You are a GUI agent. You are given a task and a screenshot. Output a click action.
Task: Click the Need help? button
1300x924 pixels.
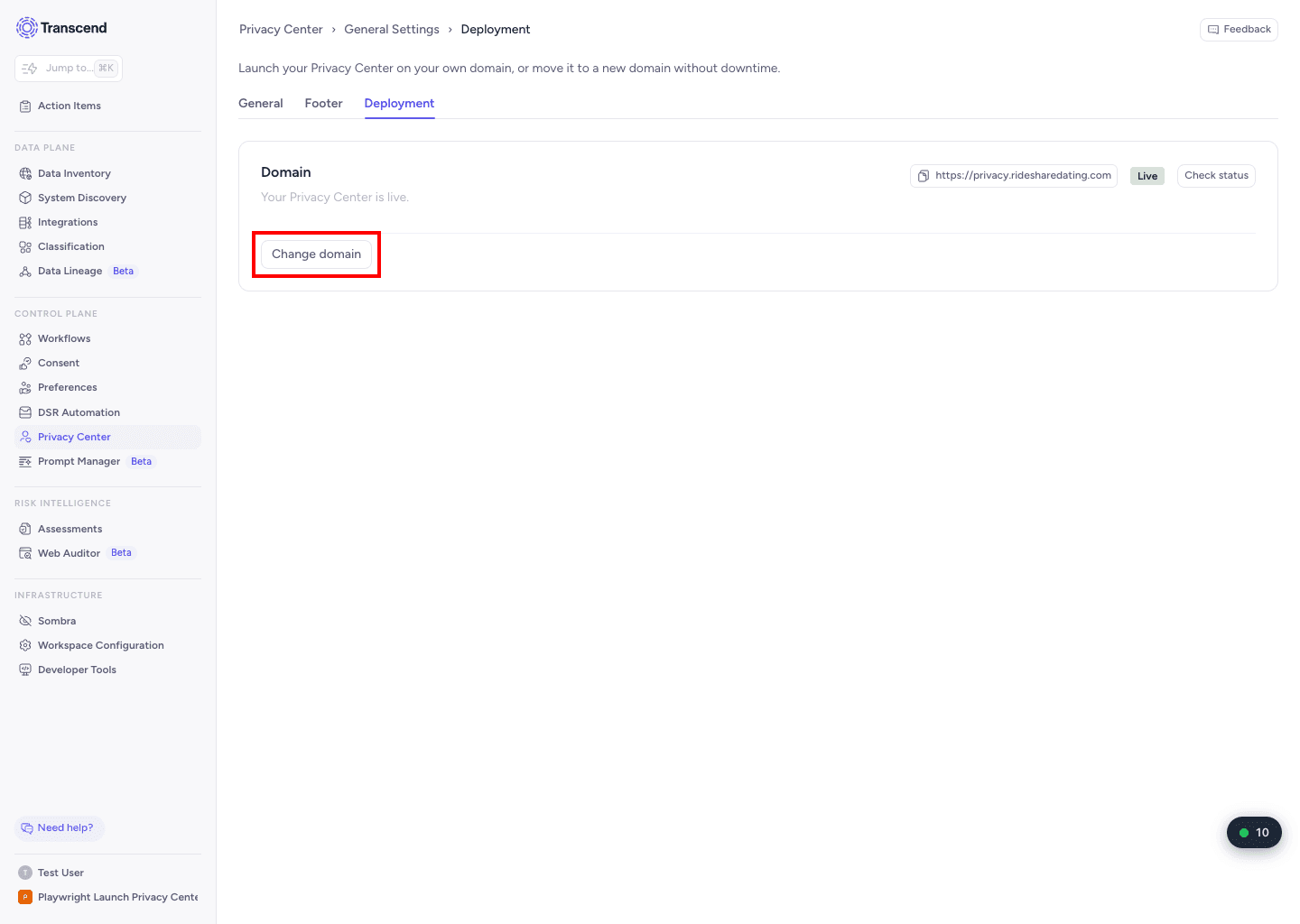(60, 828)
